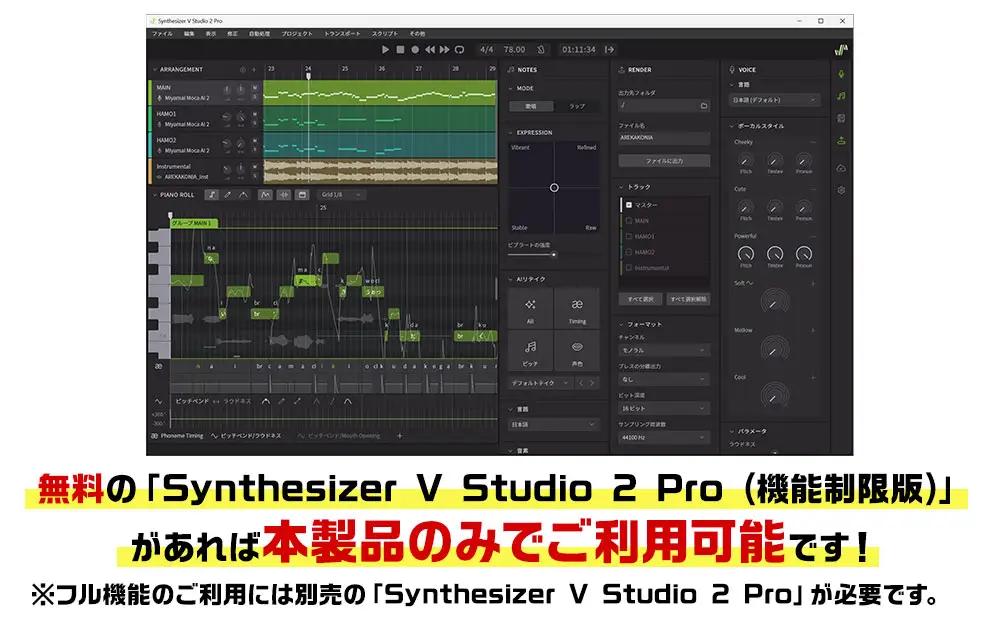Toggle pitch waveform display icon in Piano Roll

coord(265,195)
